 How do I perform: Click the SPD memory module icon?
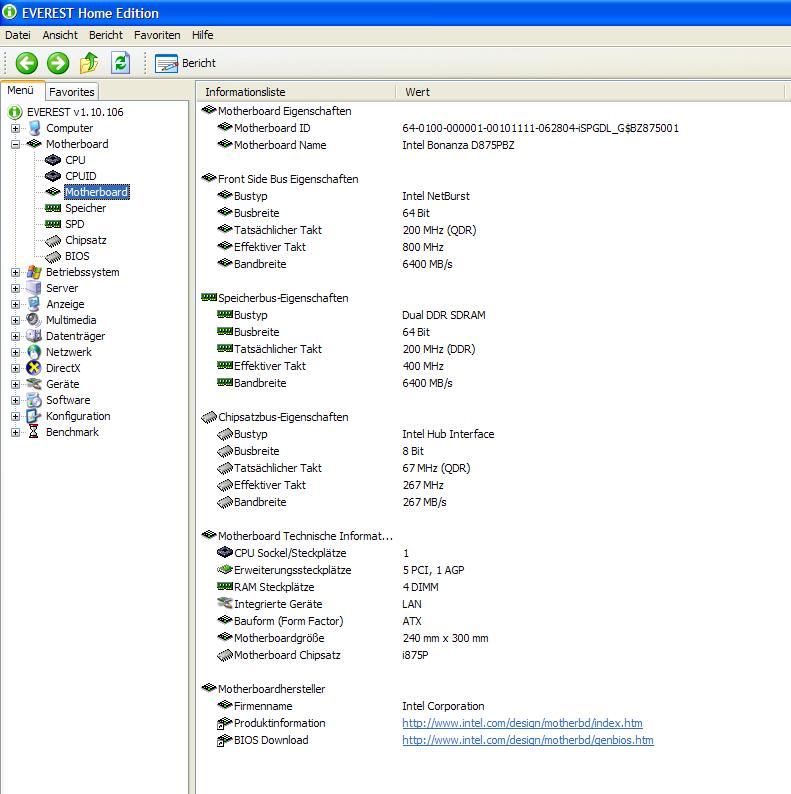(x=53, y=224)
